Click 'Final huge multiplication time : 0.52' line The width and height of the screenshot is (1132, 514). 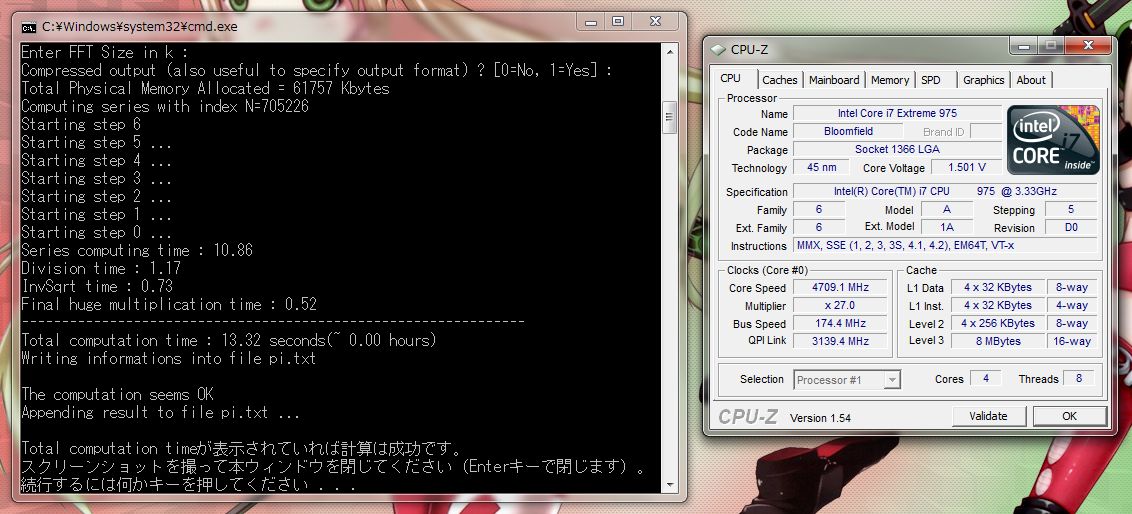[x=169, y=305]
